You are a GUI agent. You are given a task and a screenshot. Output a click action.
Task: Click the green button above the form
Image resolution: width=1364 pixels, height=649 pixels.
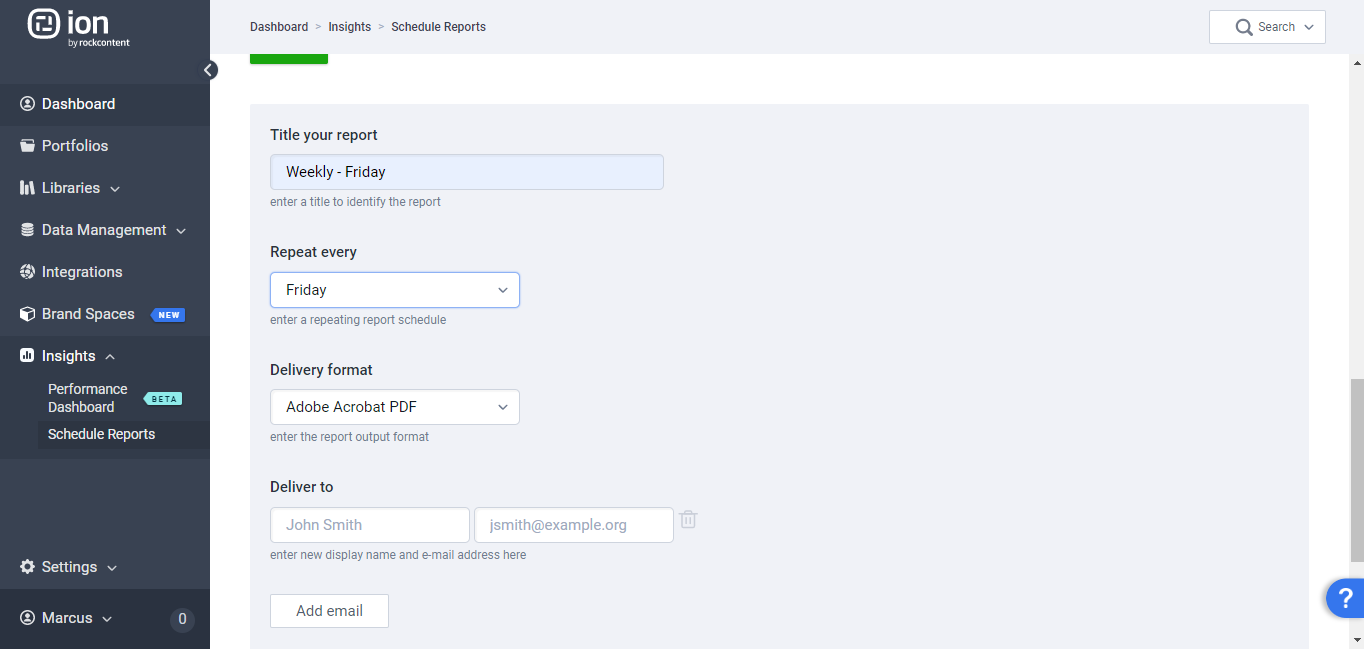click(x=289, y=58)
